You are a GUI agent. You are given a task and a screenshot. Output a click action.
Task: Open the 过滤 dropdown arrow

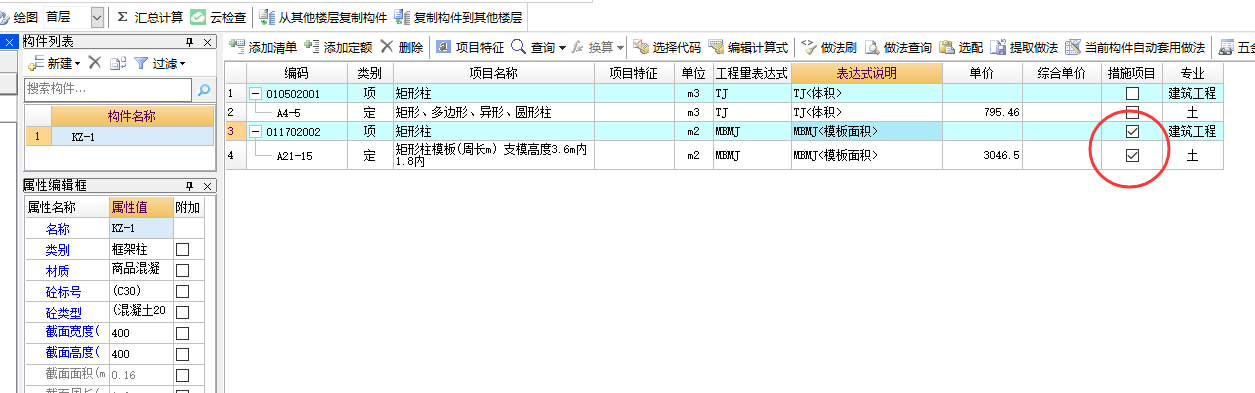pos(182,64)
